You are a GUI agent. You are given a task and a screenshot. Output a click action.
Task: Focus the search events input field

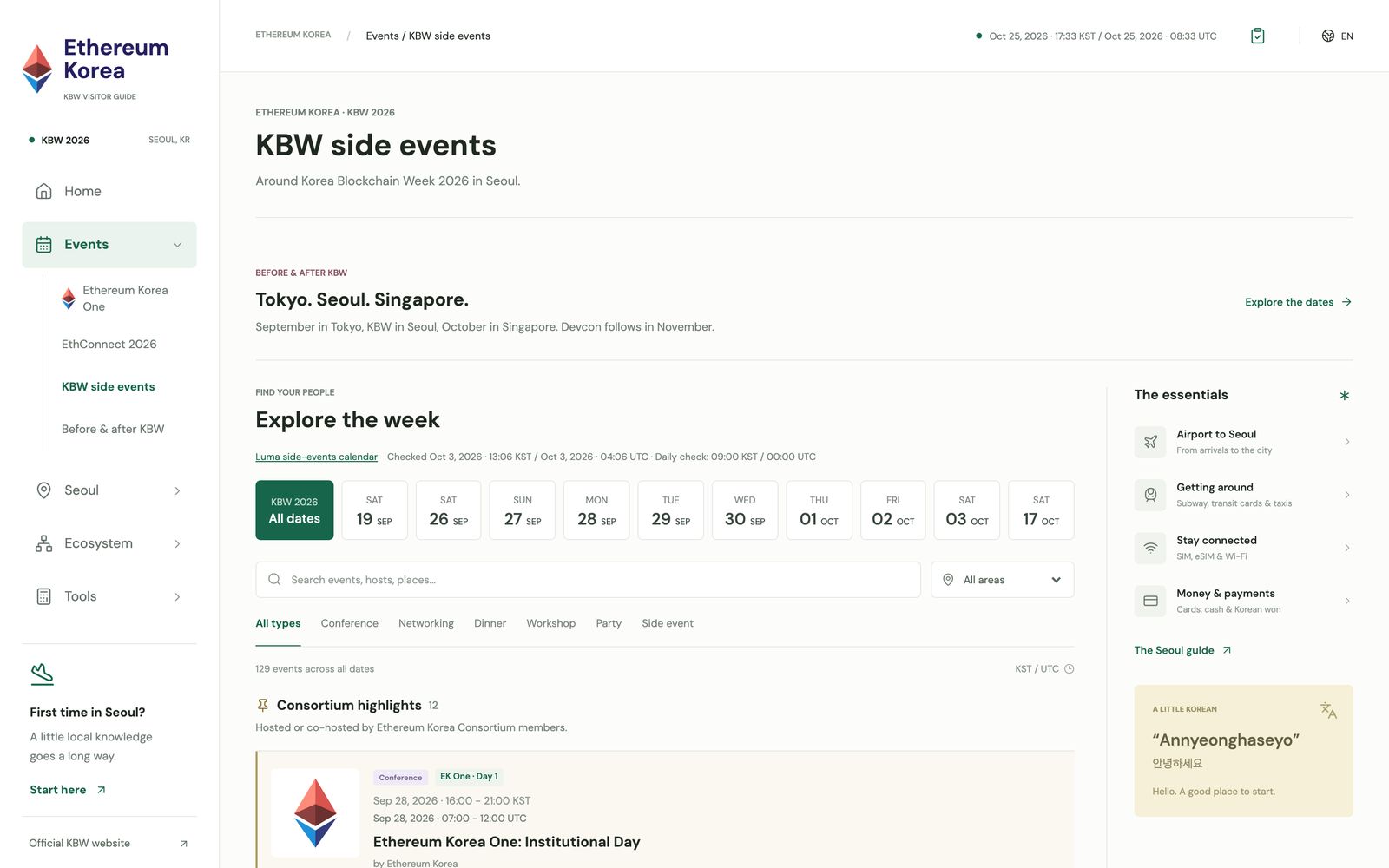click(x=588, y=580)
